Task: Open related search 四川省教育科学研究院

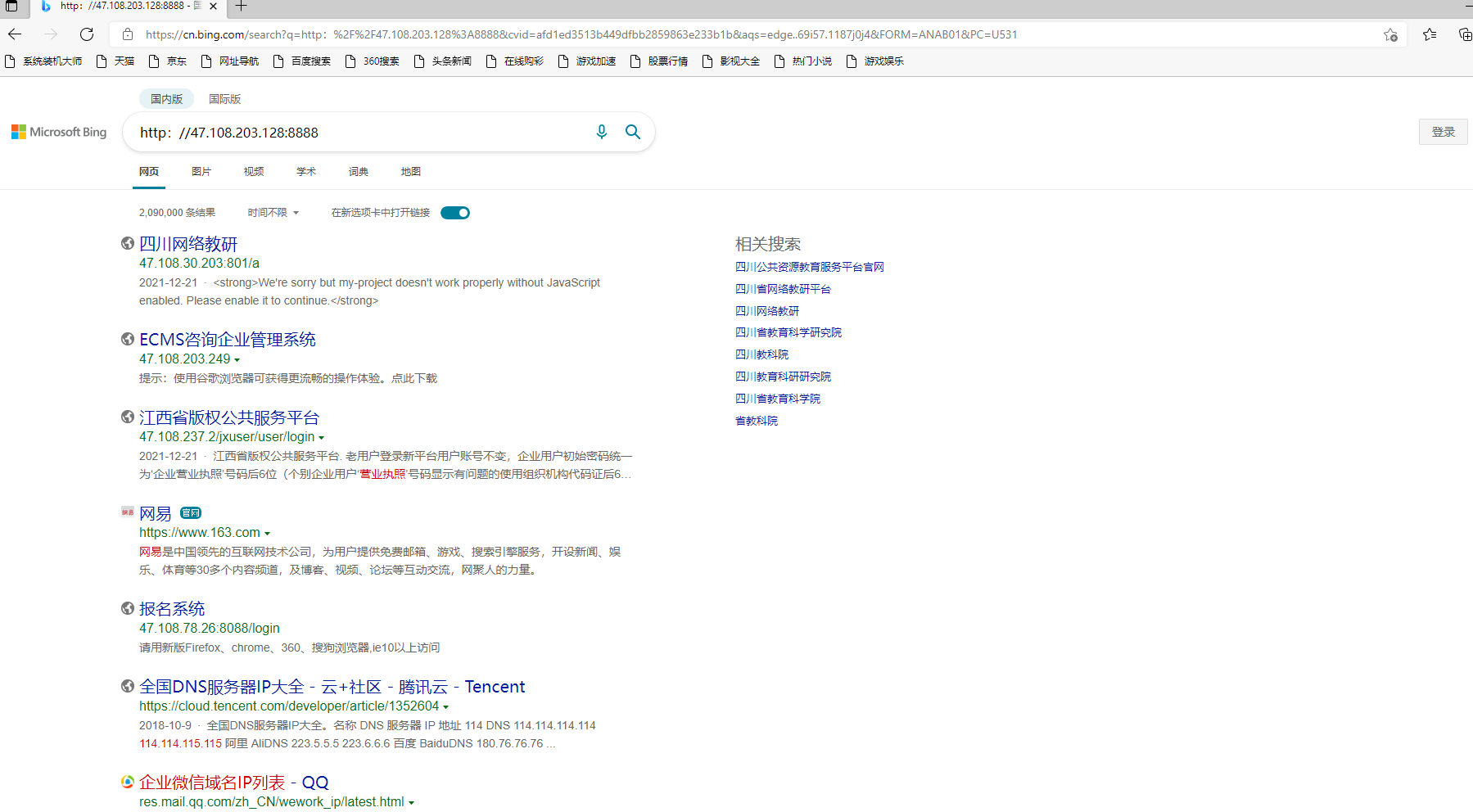Action: (788, 332)
